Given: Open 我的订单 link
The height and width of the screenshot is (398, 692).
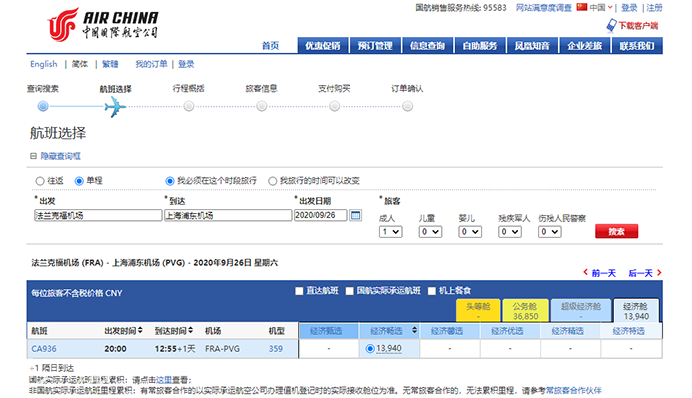Looking at the screenshot, I should click(x=151, y=64).
